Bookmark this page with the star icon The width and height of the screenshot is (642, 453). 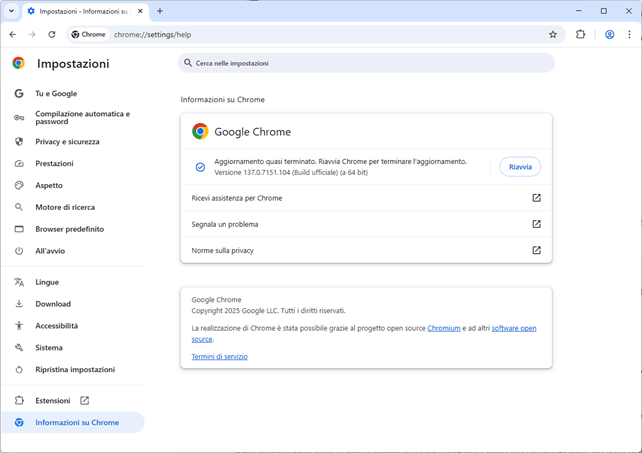tap(553, 34)
